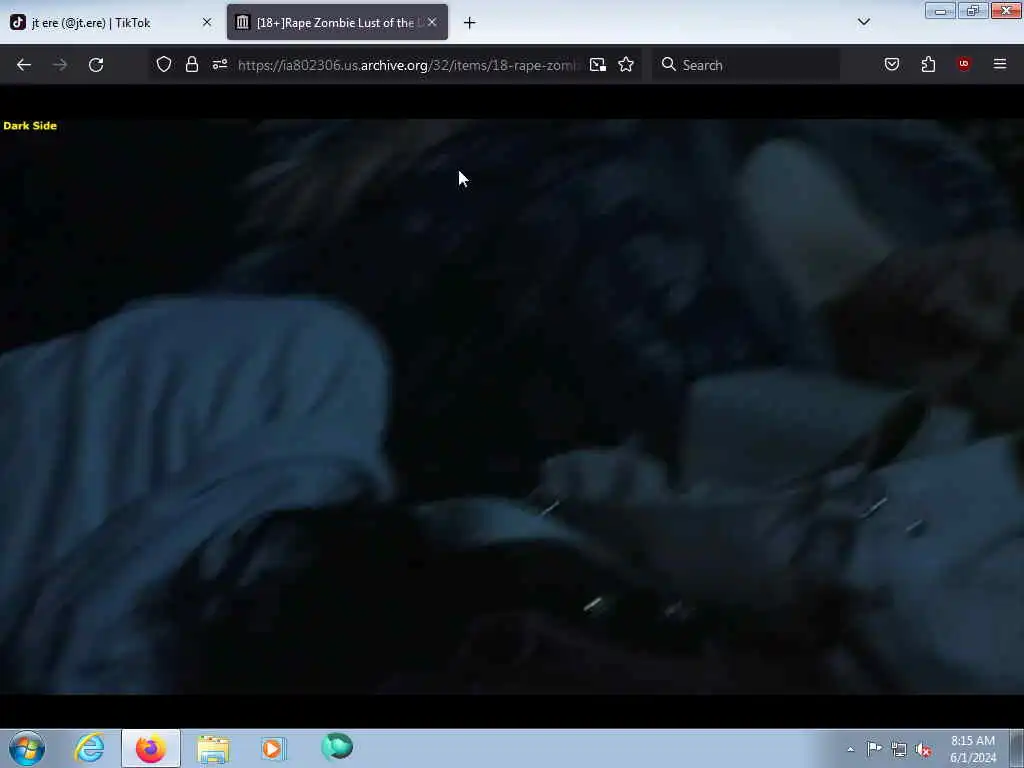
Task: Open the Windows Start menu
Action: pyautogui.click(x=27, y=748)
